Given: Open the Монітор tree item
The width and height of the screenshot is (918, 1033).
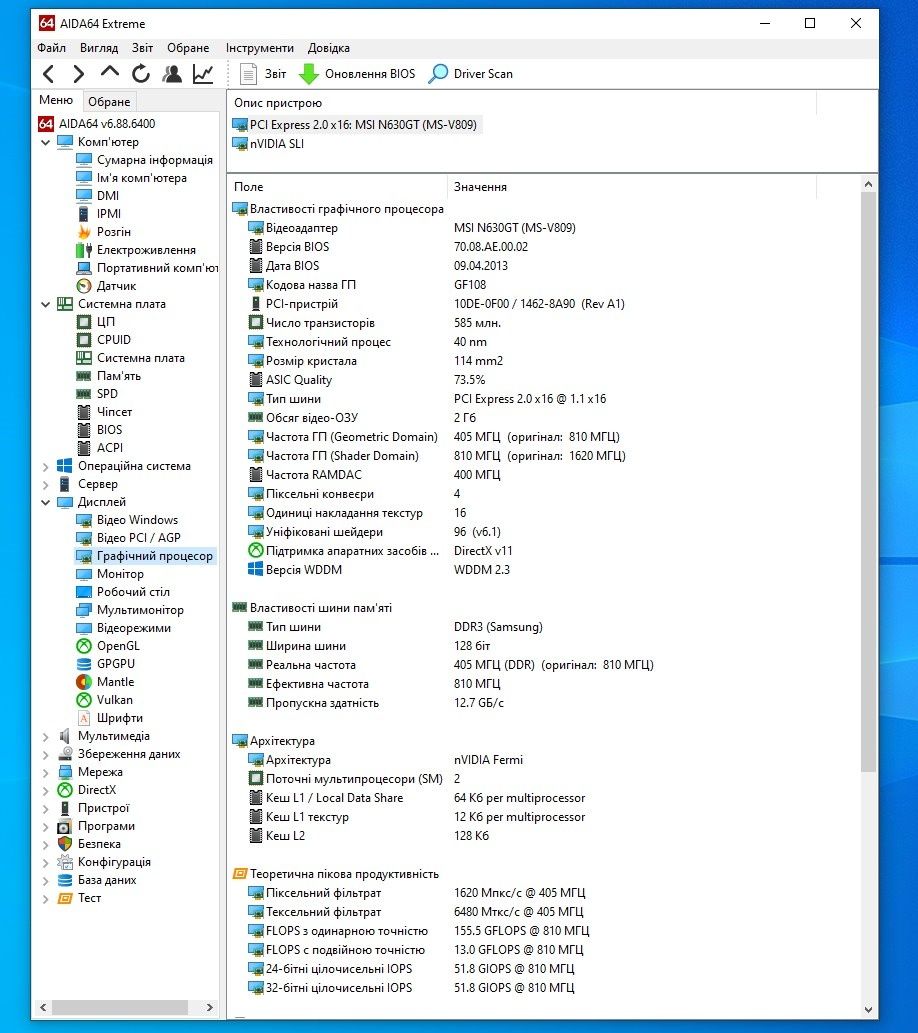Looking at the screenshot, I should tap(109, 574).
